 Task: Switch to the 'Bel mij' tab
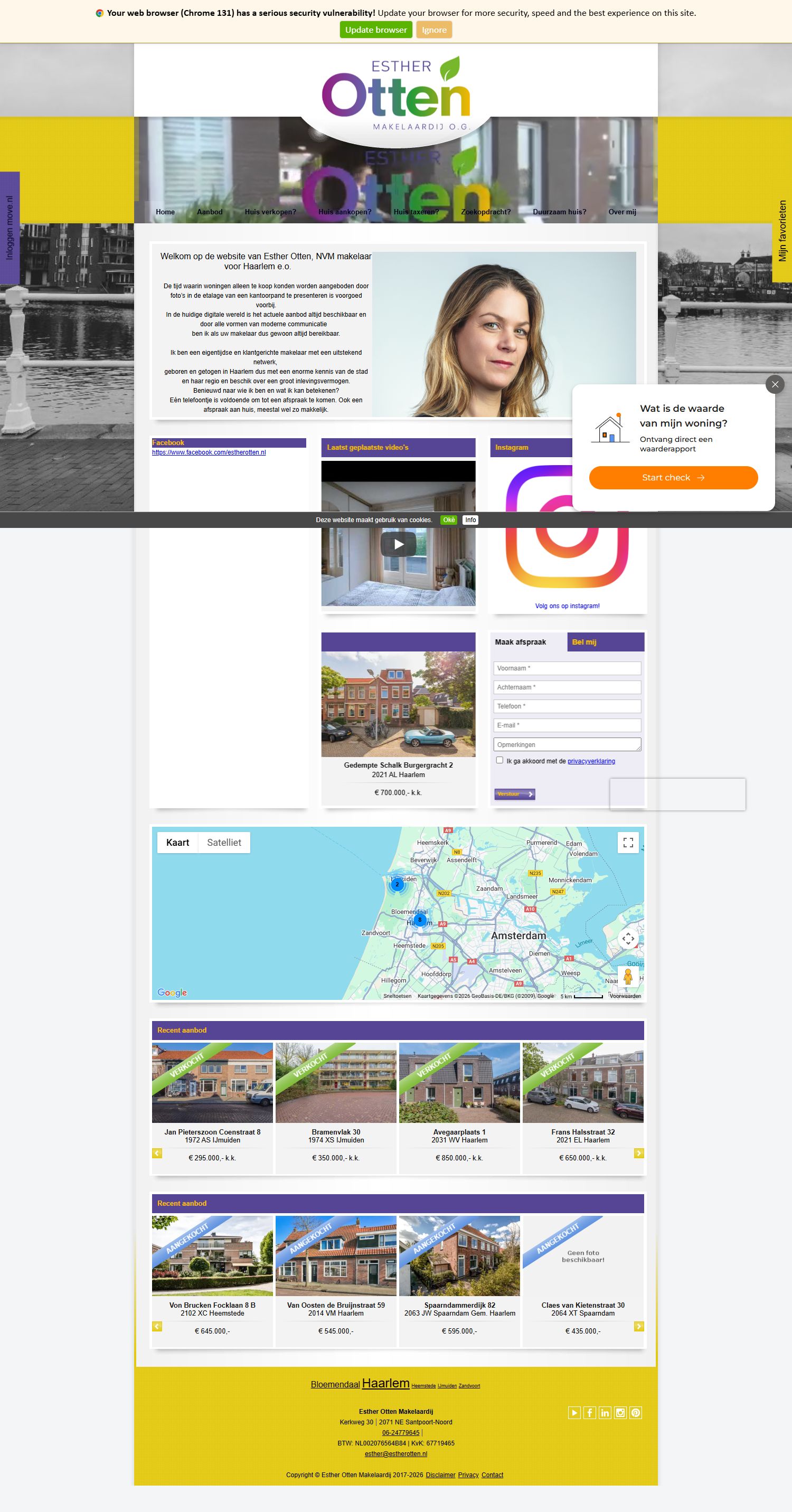[x=584, y=642]
